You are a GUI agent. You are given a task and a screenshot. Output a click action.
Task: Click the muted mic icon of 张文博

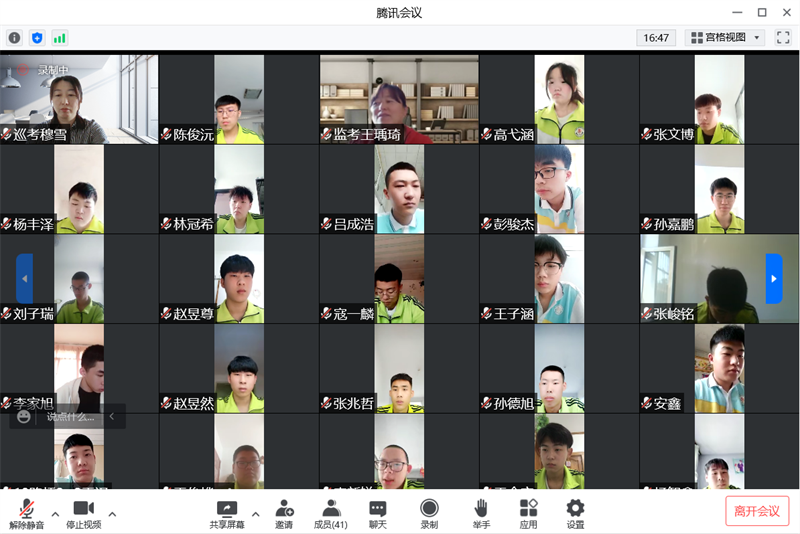click(647, 134)
